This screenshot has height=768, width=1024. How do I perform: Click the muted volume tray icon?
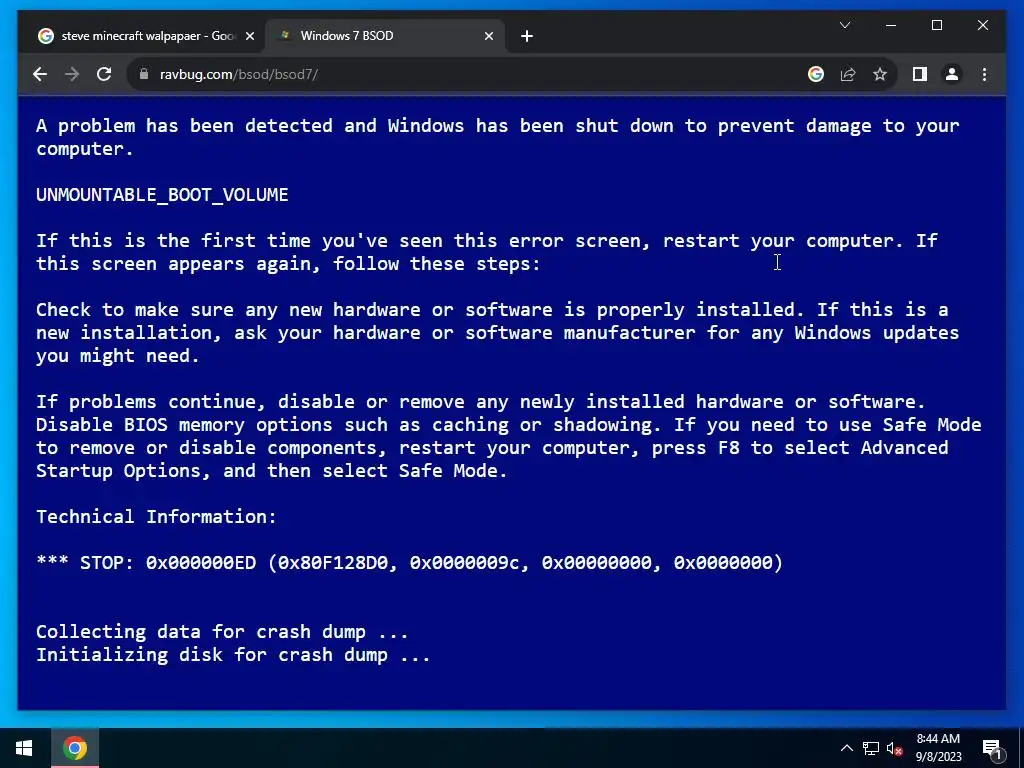[894, 748]
